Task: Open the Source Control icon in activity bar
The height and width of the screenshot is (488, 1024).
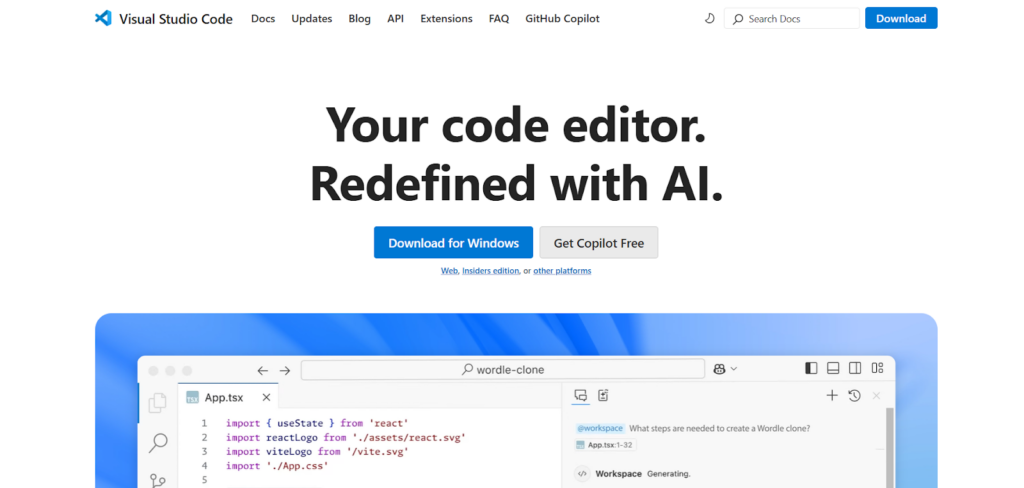Action: tap(157, 480)
